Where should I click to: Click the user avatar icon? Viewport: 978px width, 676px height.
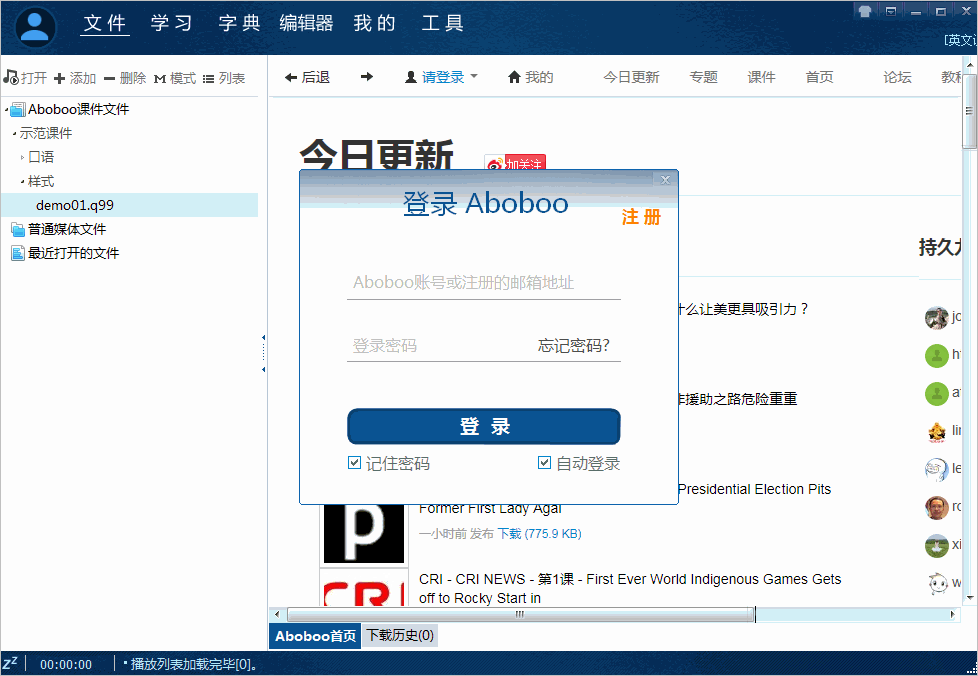point(35,27)
